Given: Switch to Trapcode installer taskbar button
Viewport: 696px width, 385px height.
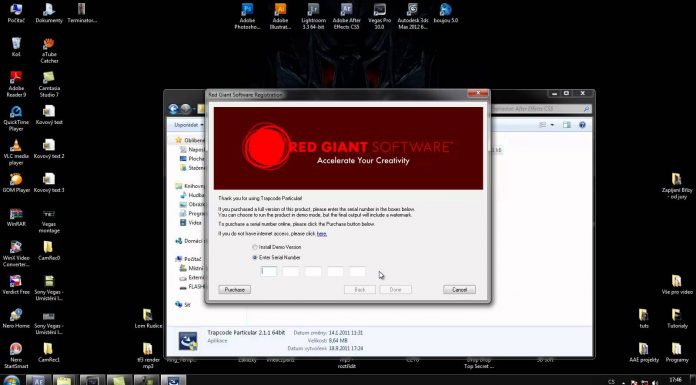Looking at the screenshot, I should pyautogui.click(x=173, y=380).
